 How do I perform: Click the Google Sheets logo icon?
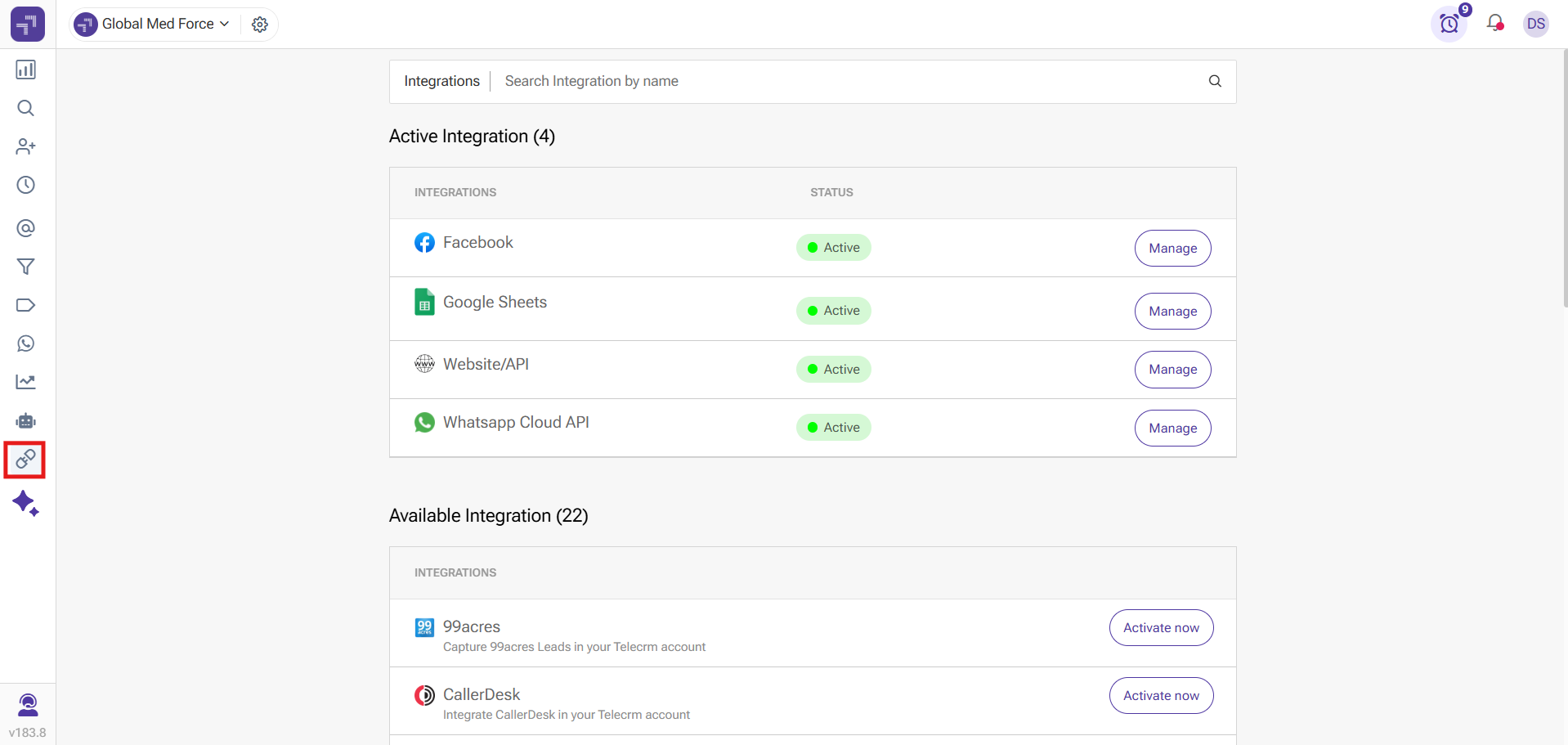424,302
